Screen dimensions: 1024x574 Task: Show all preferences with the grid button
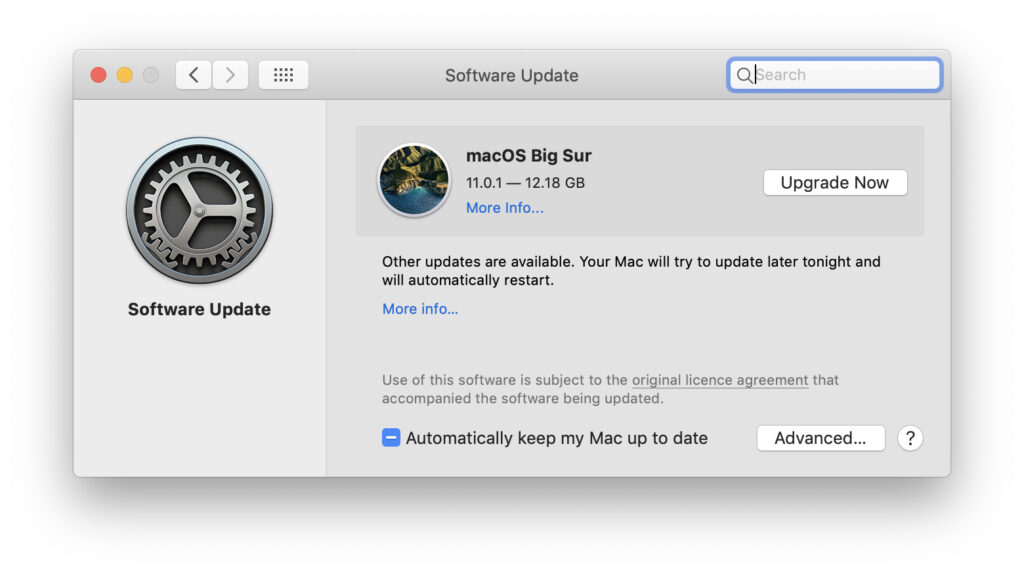pos(283,75)
